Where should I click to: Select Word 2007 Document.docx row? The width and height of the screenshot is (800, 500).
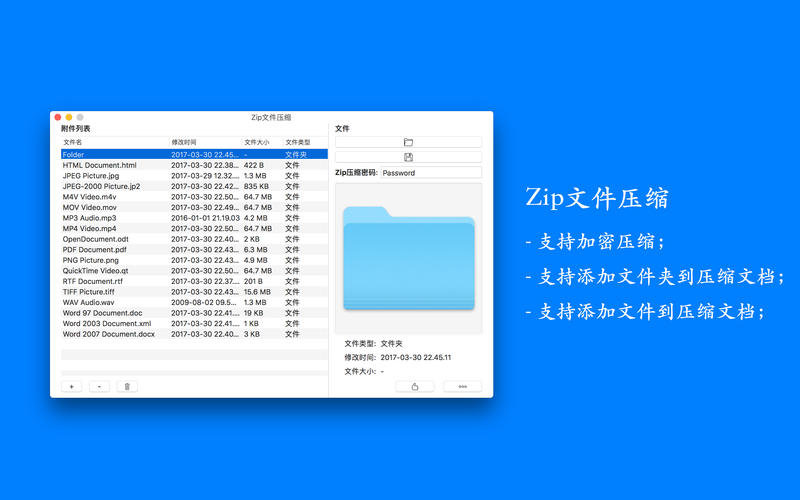point(109,334)
